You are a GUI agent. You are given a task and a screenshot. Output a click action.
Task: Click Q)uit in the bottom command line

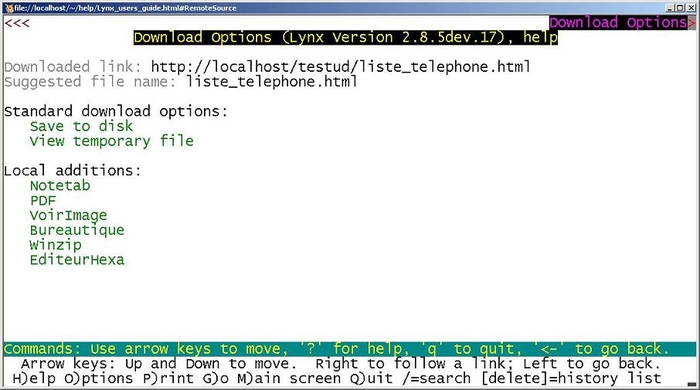click(x=371, y=378)
